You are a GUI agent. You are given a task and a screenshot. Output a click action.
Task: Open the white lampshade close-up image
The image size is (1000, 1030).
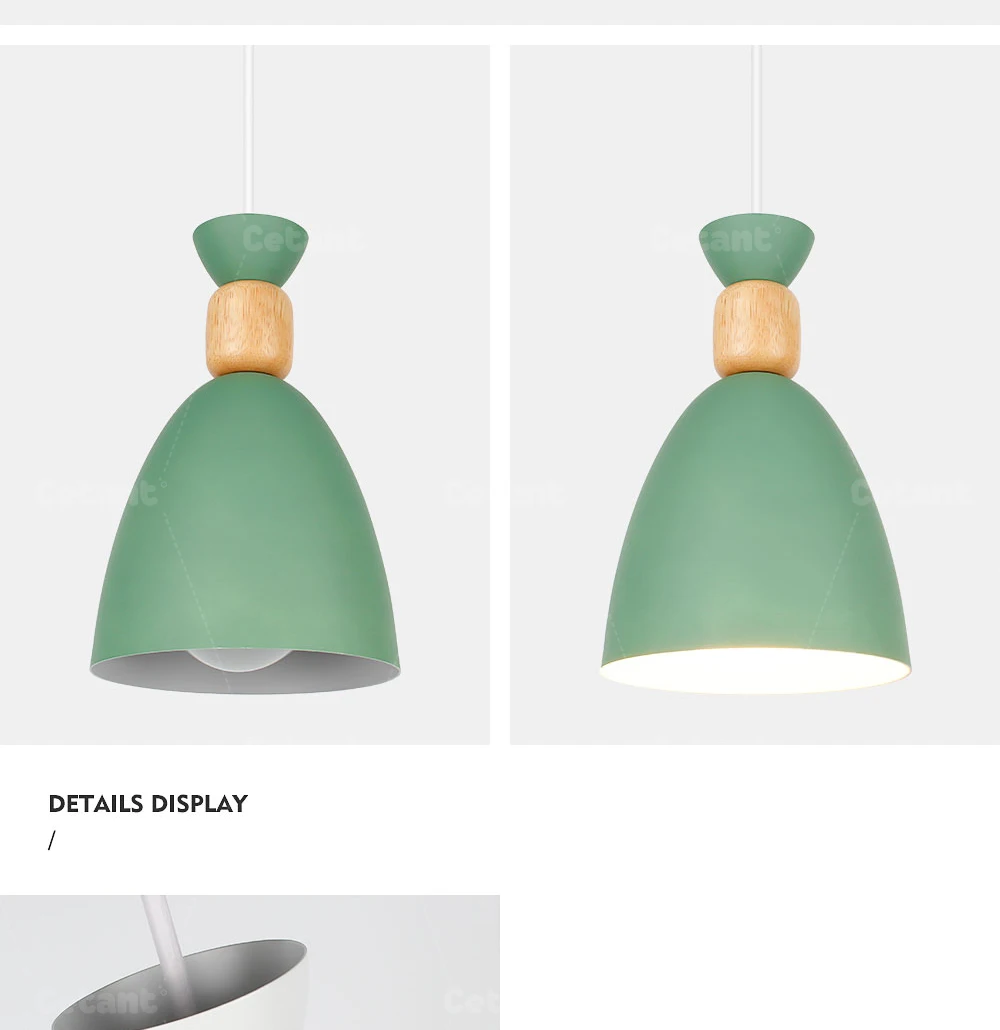click(x=250, y=962)
